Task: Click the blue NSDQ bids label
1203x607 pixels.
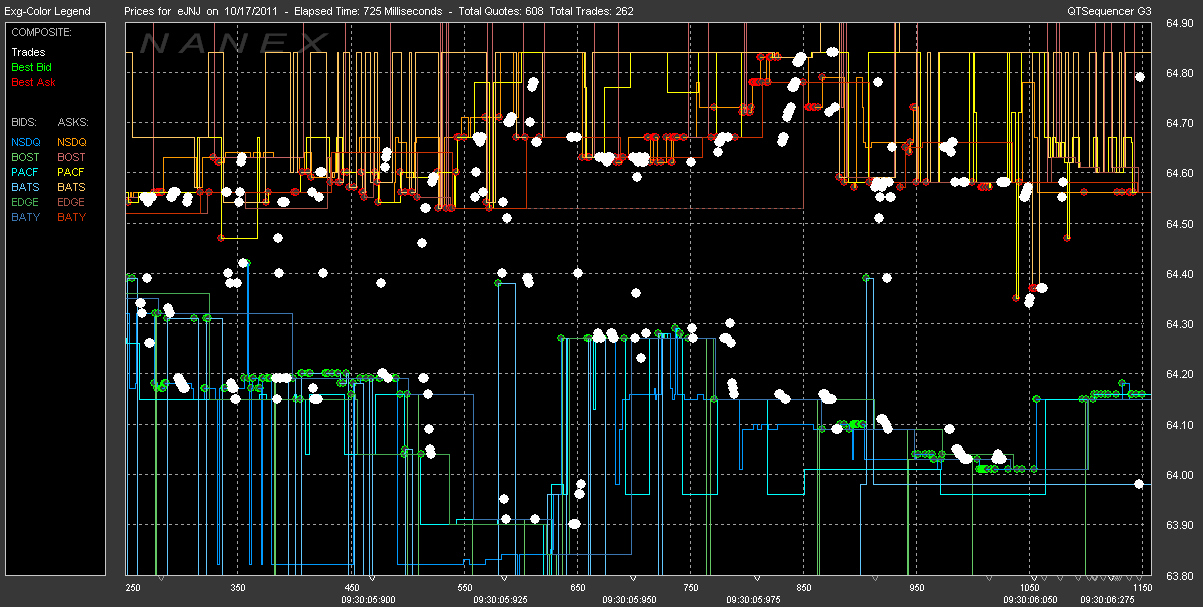Action: [x=26, y=142]
